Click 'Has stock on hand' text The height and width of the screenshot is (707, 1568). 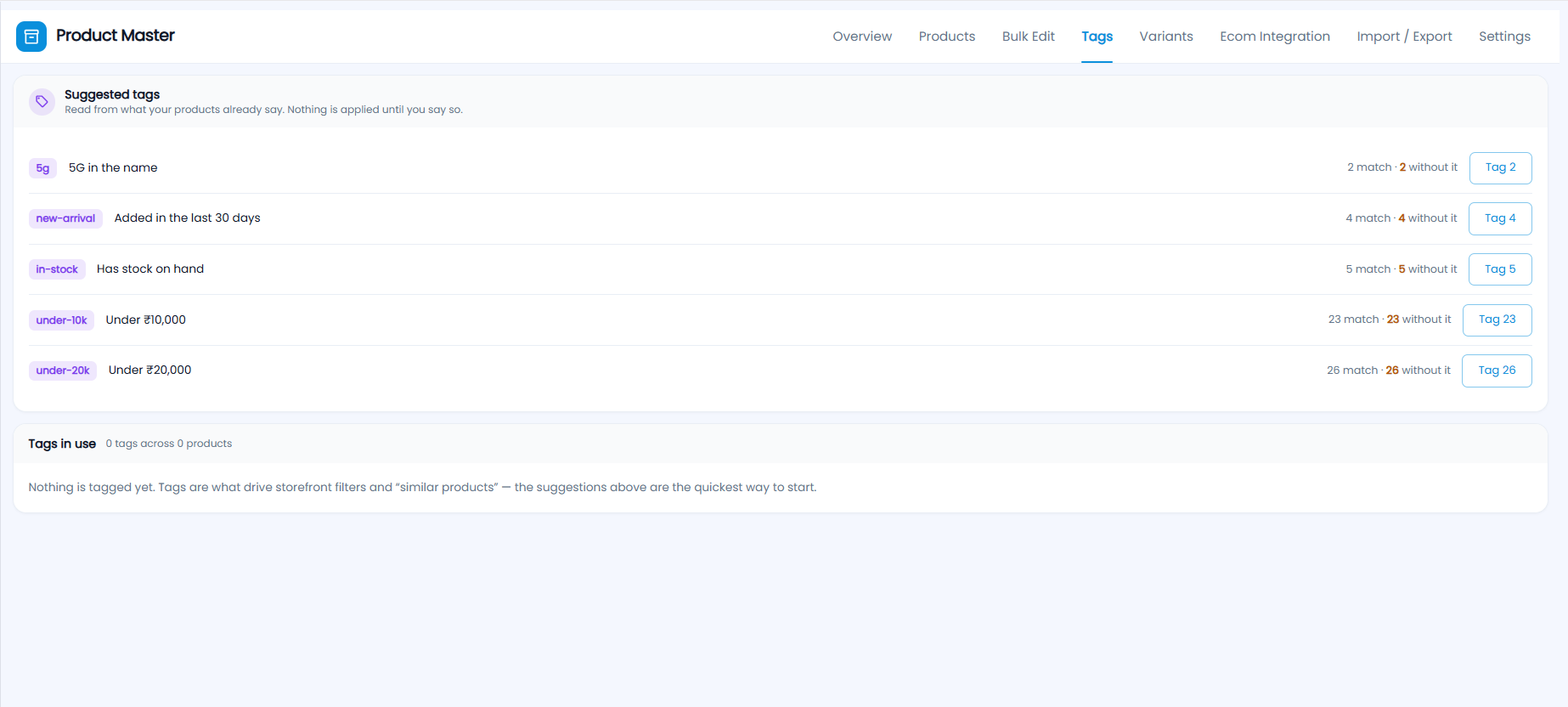(x=150, y=269)
